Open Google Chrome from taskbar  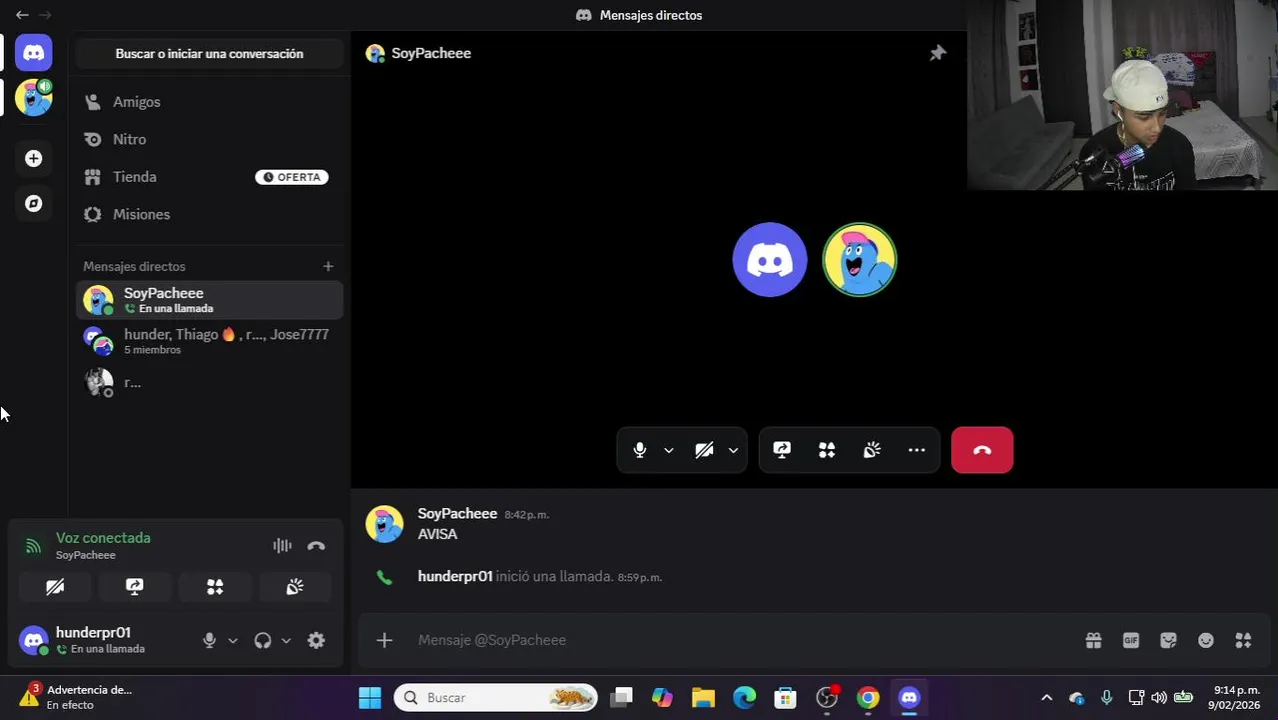click(868, 698)
